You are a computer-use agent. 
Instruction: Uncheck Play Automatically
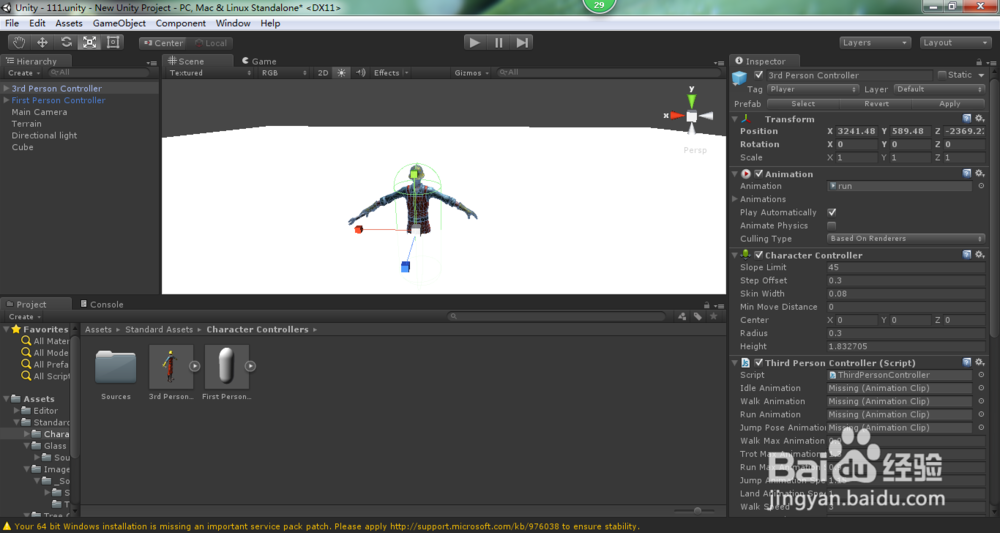click(832, 212)
